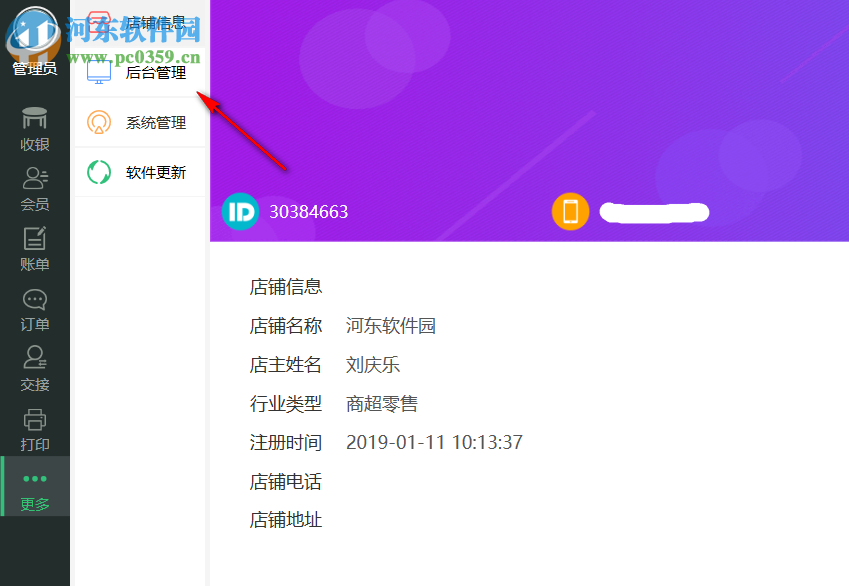The image size is (849, 586).
Task: Open the 会员 members section
Action: point(35,190)
